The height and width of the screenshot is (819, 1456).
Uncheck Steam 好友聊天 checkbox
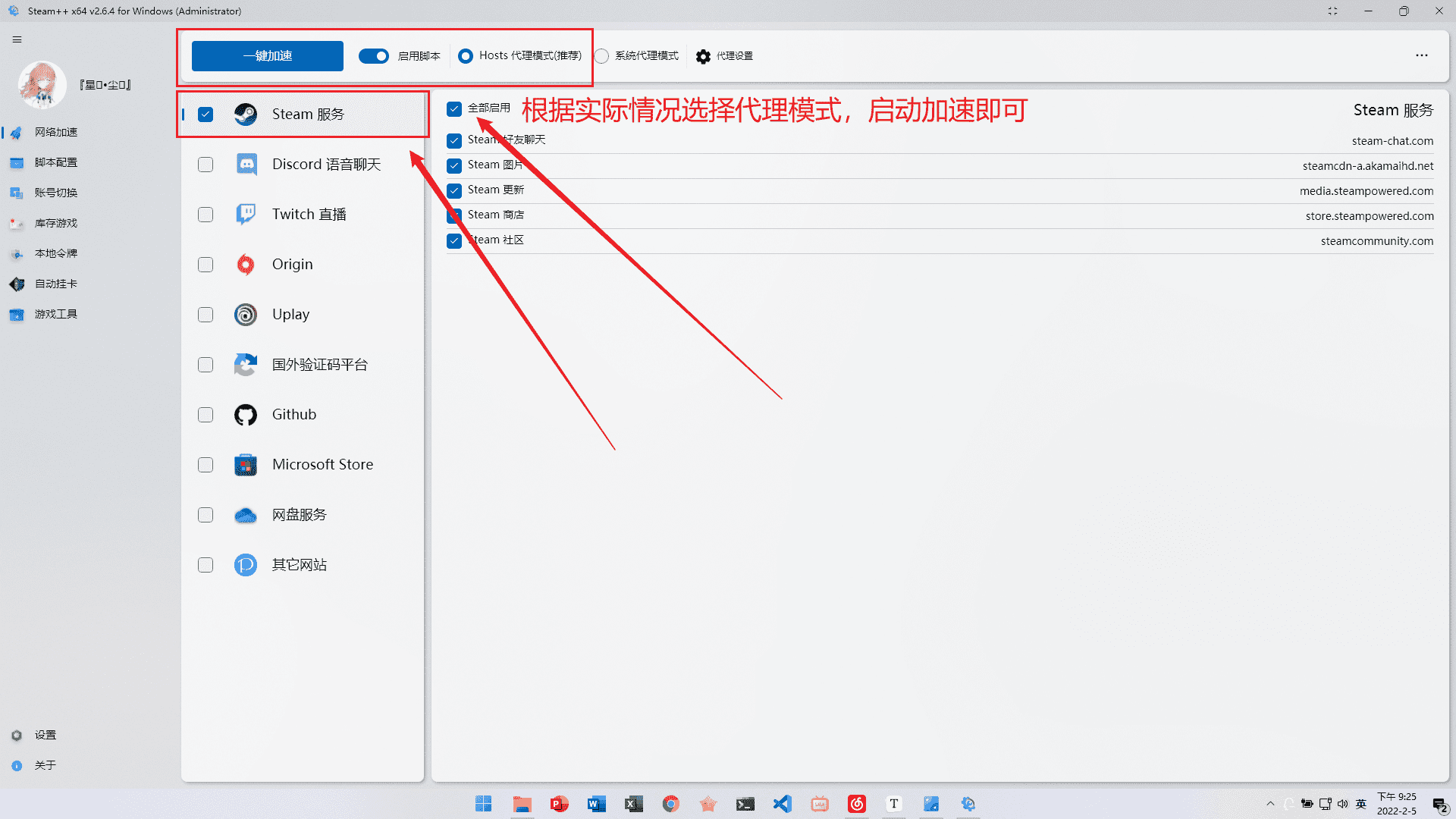pos(454,141)
